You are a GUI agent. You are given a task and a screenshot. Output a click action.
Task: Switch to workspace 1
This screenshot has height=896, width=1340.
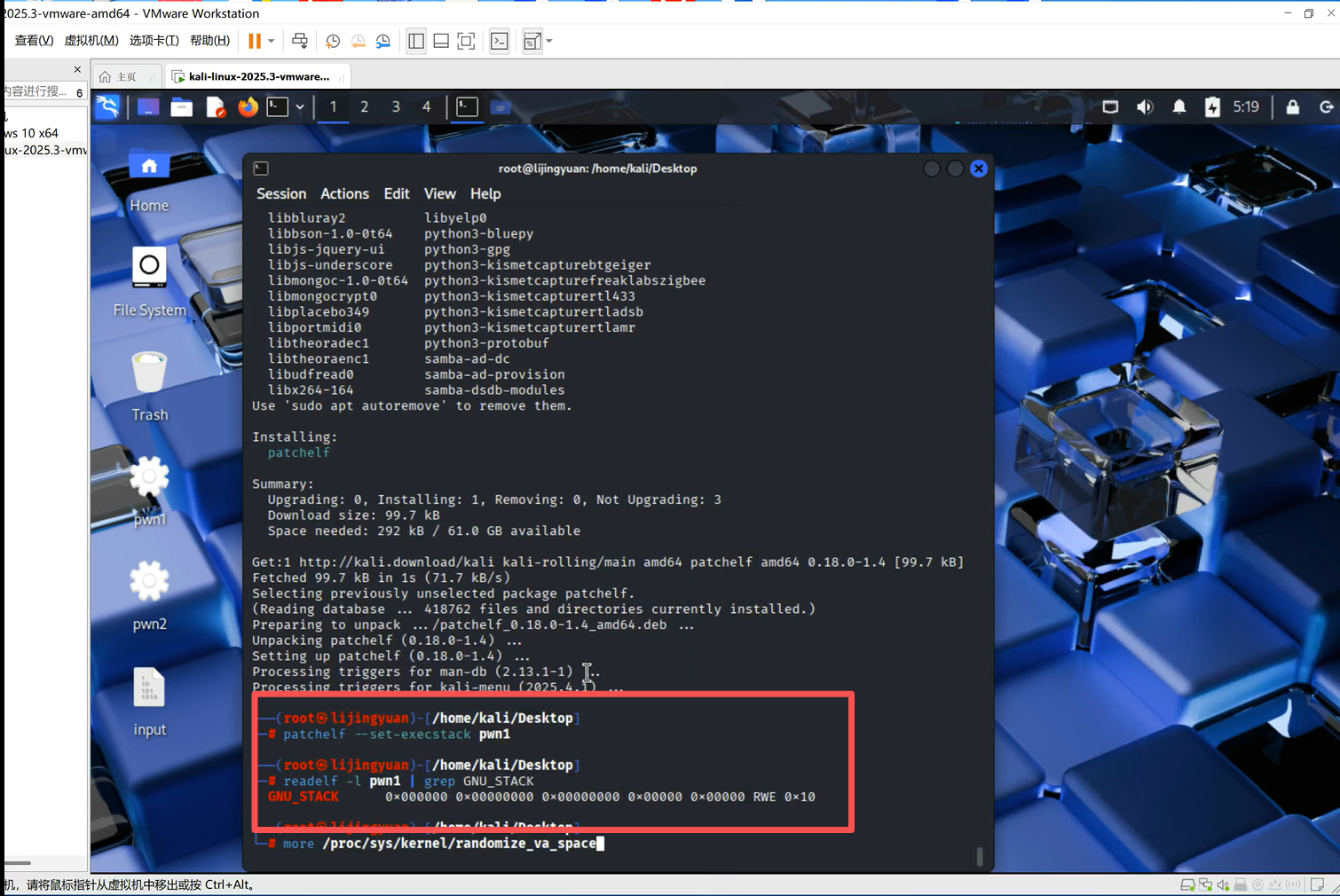click(x=333, y=106)
